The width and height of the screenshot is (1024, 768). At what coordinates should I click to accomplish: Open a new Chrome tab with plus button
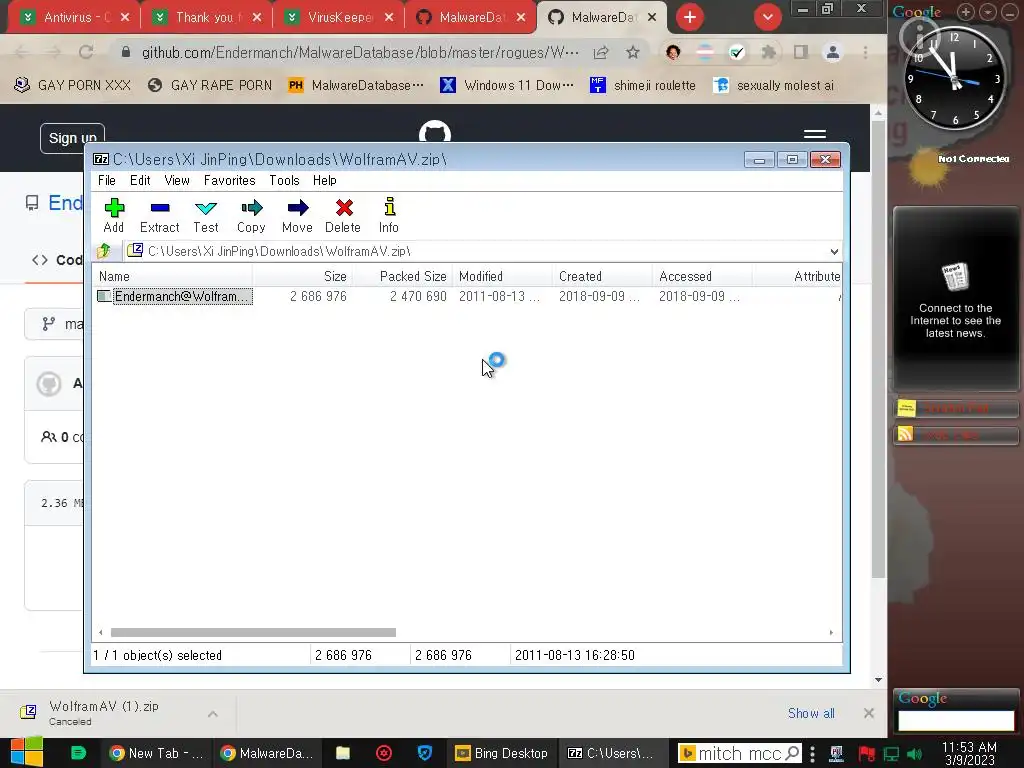pos(690,17)
